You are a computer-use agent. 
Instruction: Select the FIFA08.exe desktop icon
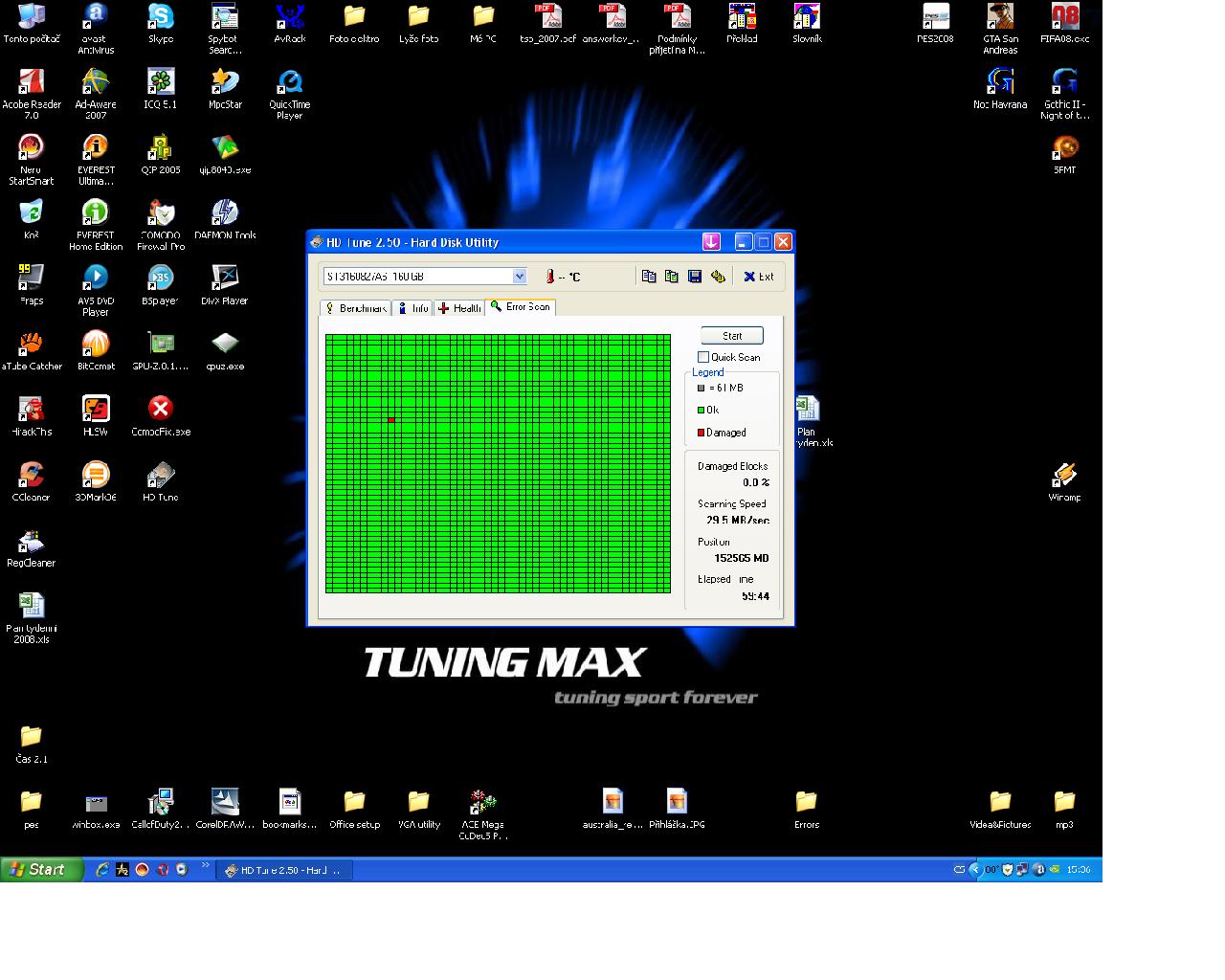pyautogui.click(x=1065, y=24)
